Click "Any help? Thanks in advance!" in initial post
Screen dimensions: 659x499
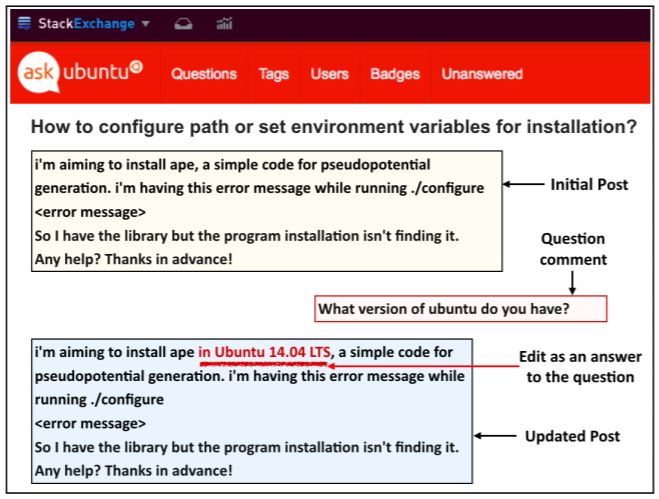click(133, 259)
